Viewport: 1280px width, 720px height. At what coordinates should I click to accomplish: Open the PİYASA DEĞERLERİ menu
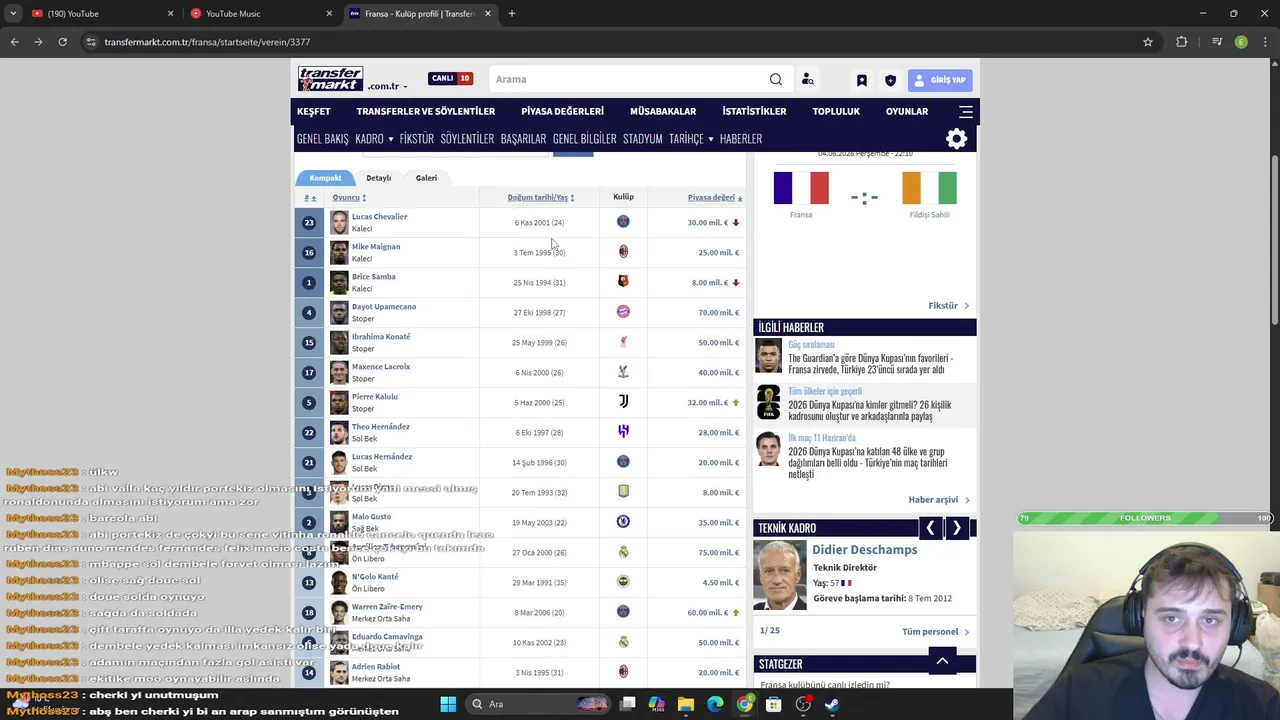[x=562, y=111]
